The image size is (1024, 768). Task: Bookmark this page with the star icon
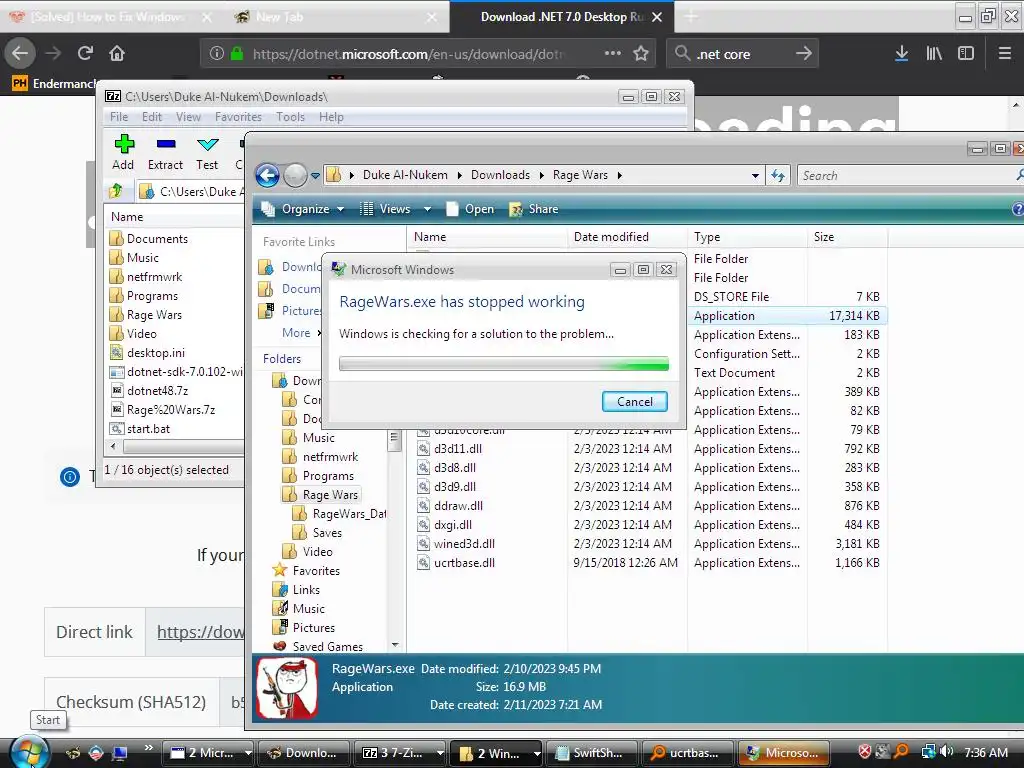641,54
